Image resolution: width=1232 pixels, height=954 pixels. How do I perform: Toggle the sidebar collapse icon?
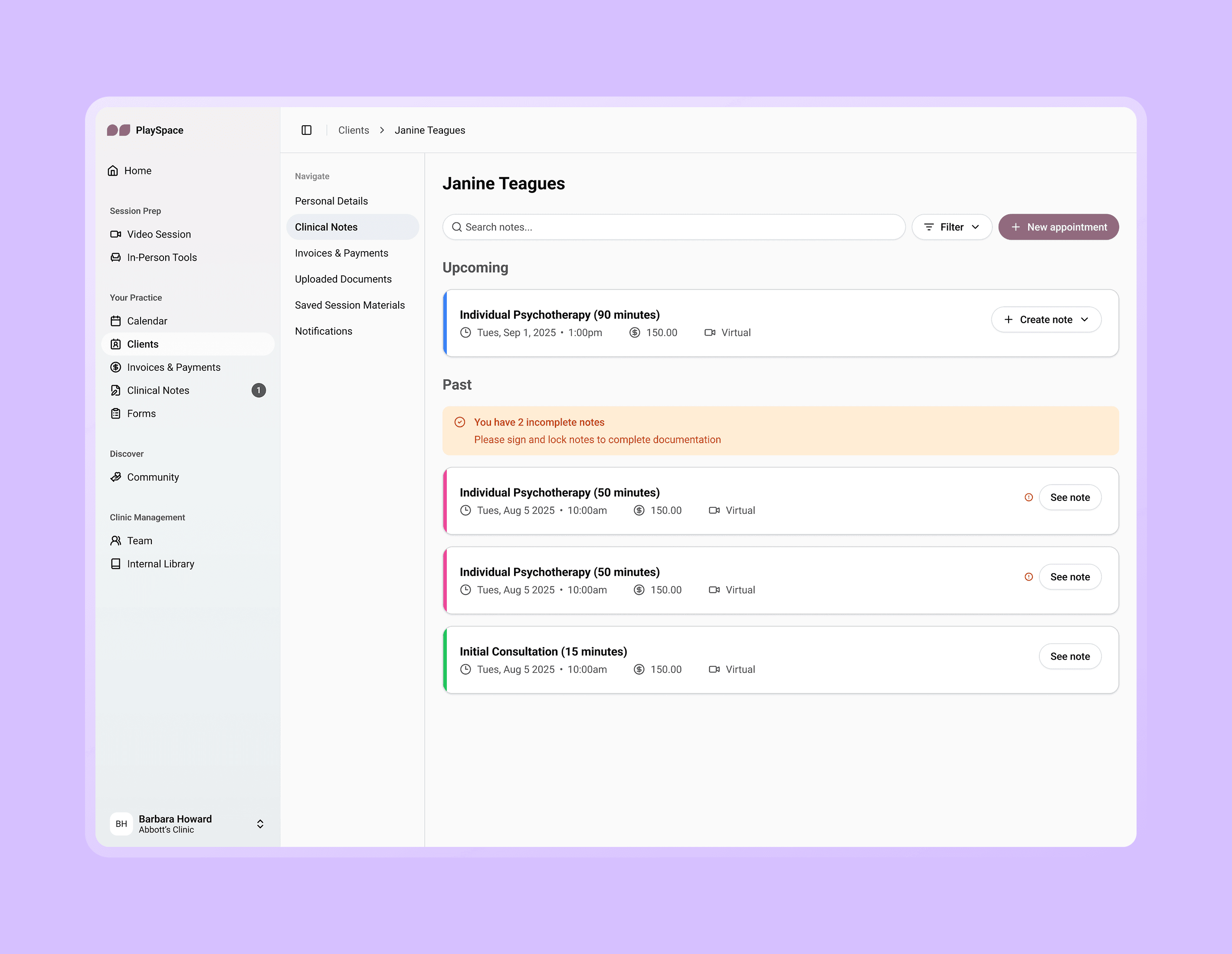pyautogui.click(x=306, y=130)
